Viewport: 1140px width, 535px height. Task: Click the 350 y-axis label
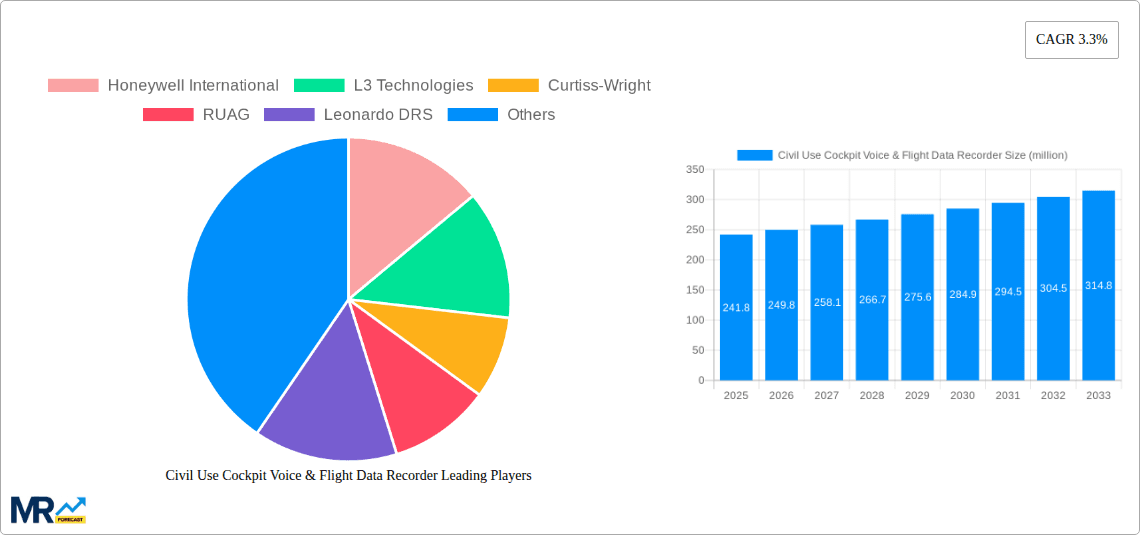coord(695,169)
